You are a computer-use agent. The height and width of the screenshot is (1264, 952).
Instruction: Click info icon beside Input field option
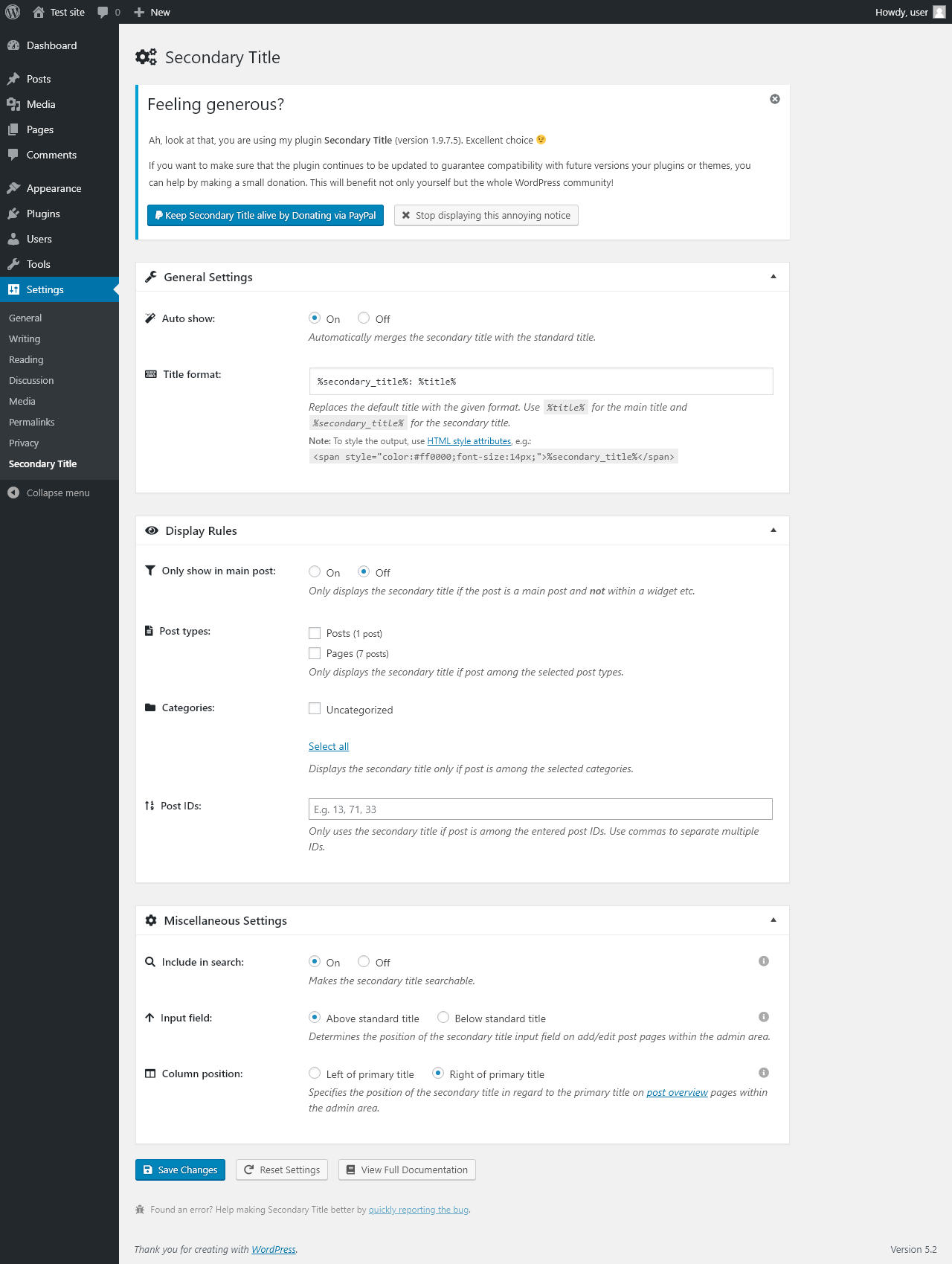tap(764, 1017)
